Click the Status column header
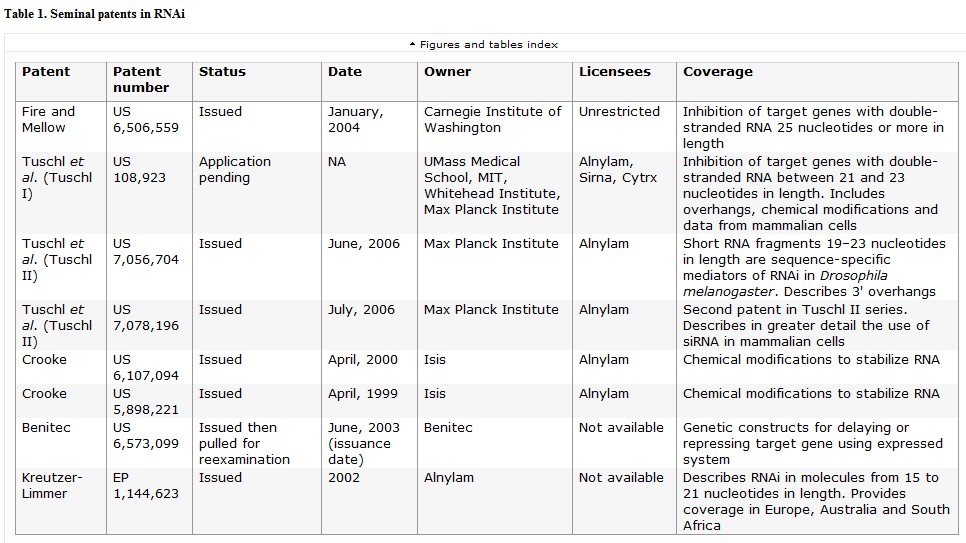 (222, 72)
